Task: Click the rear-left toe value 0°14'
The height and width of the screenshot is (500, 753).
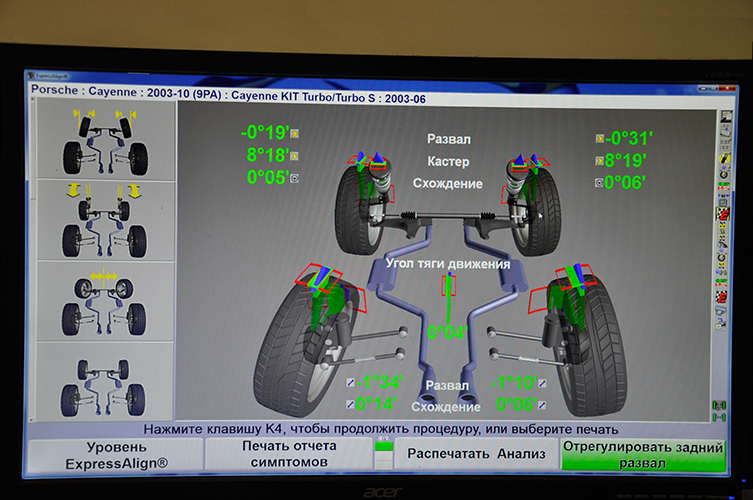Action: pyautogui.click(x=376, y=404)
